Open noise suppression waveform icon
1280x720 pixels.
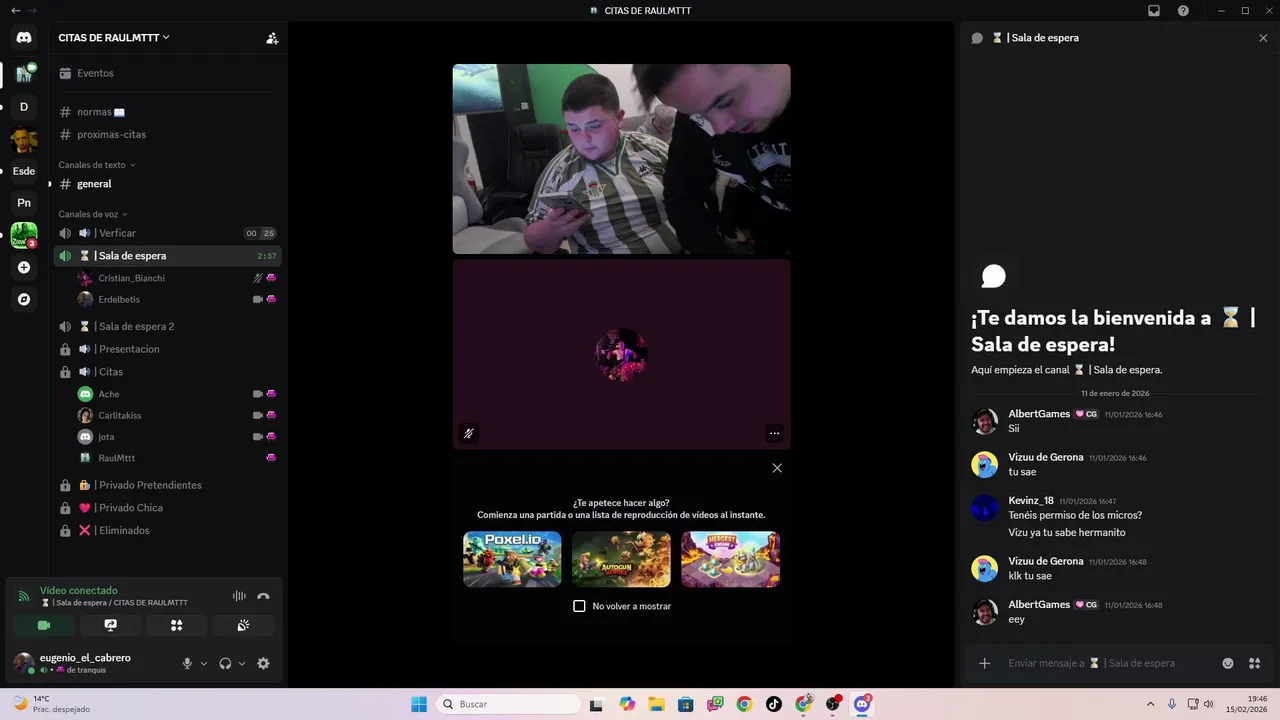point(239,596)
